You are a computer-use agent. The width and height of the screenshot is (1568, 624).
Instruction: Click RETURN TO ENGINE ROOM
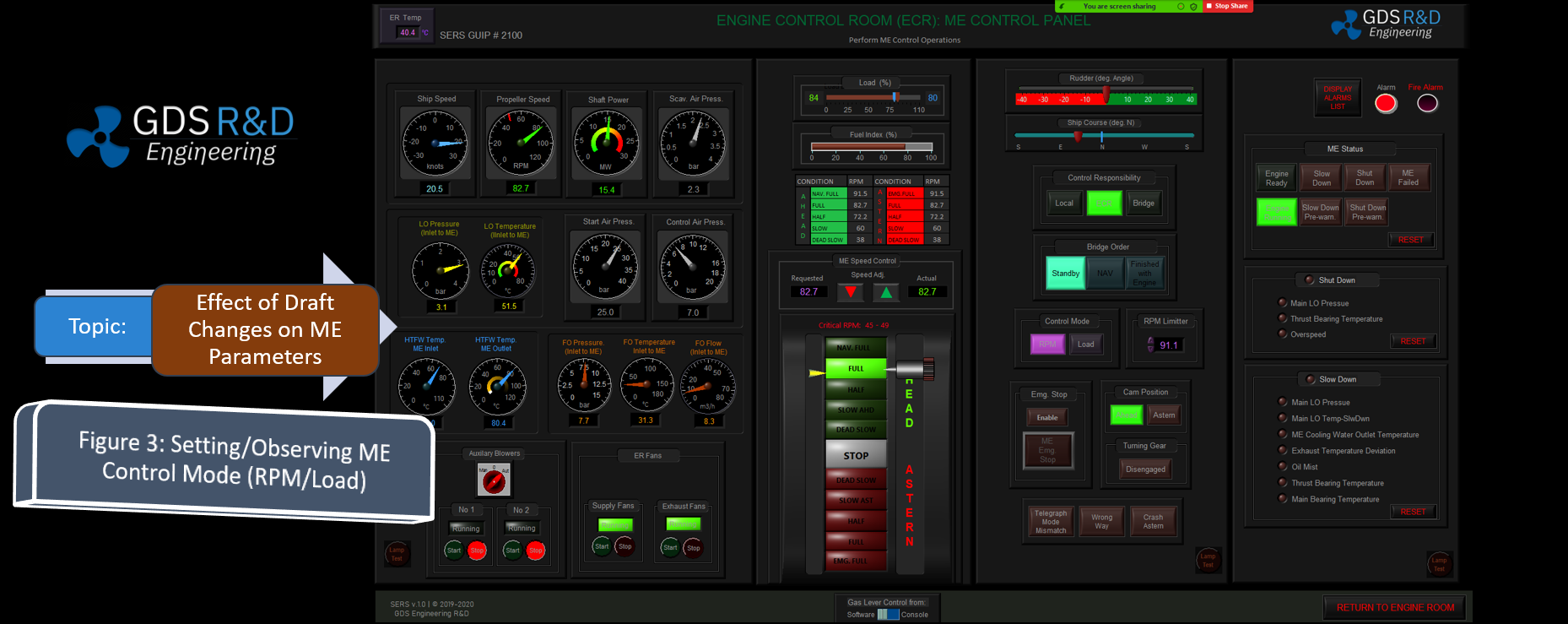coord(1395,607)
